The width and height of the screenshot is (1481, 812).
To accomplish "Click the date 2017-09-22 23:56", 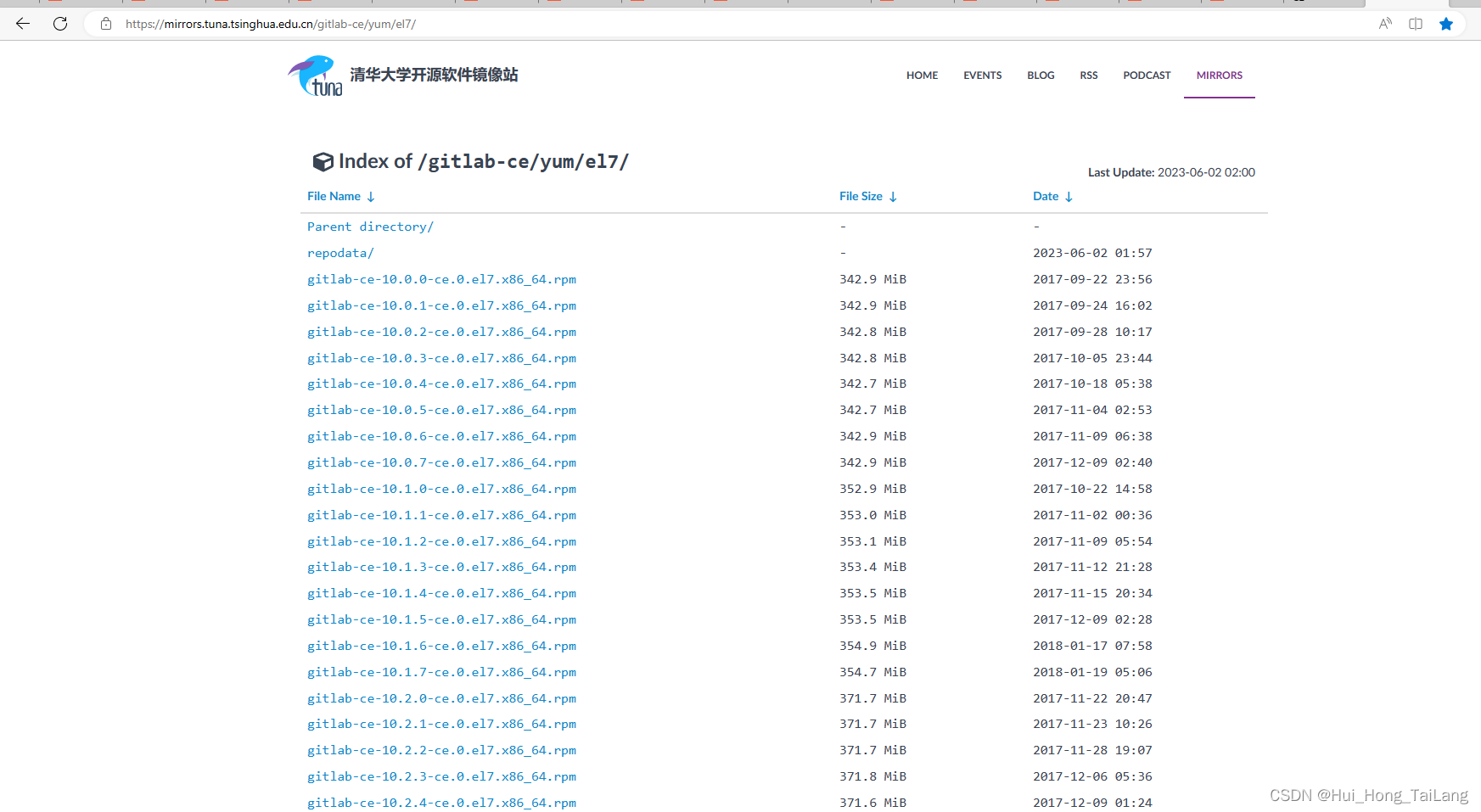I will (1092, 279).
